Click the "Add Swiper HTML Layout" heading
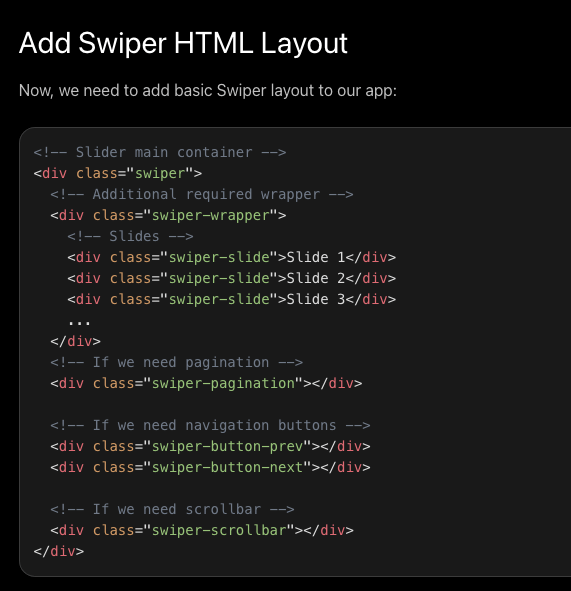This screenshot has width=571, height=591. (x=183, y=43)
